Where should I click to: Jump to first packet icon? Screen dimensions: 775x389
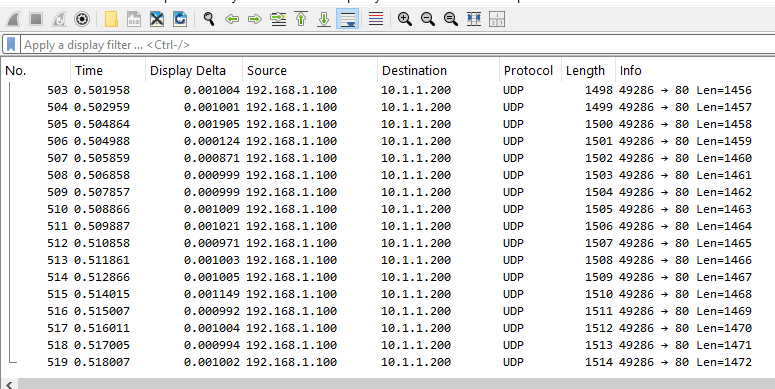pos(301,19)
